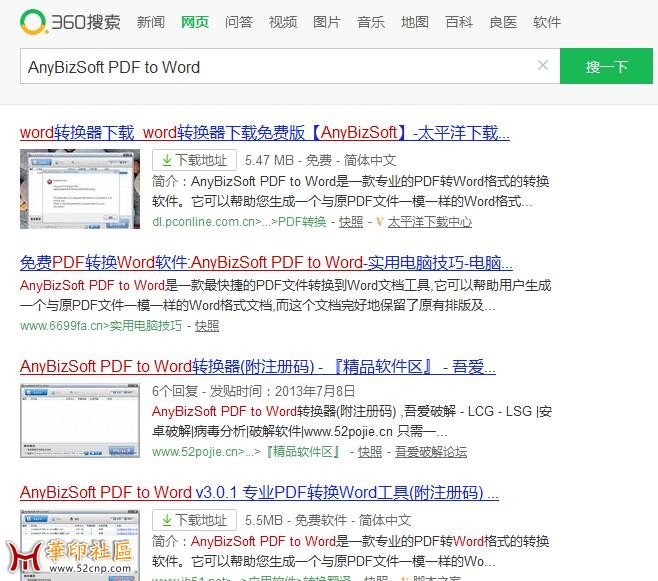Screen dimensions: 658x581
Task: Open the 音乐 tab
Action: tap(371, 22)
